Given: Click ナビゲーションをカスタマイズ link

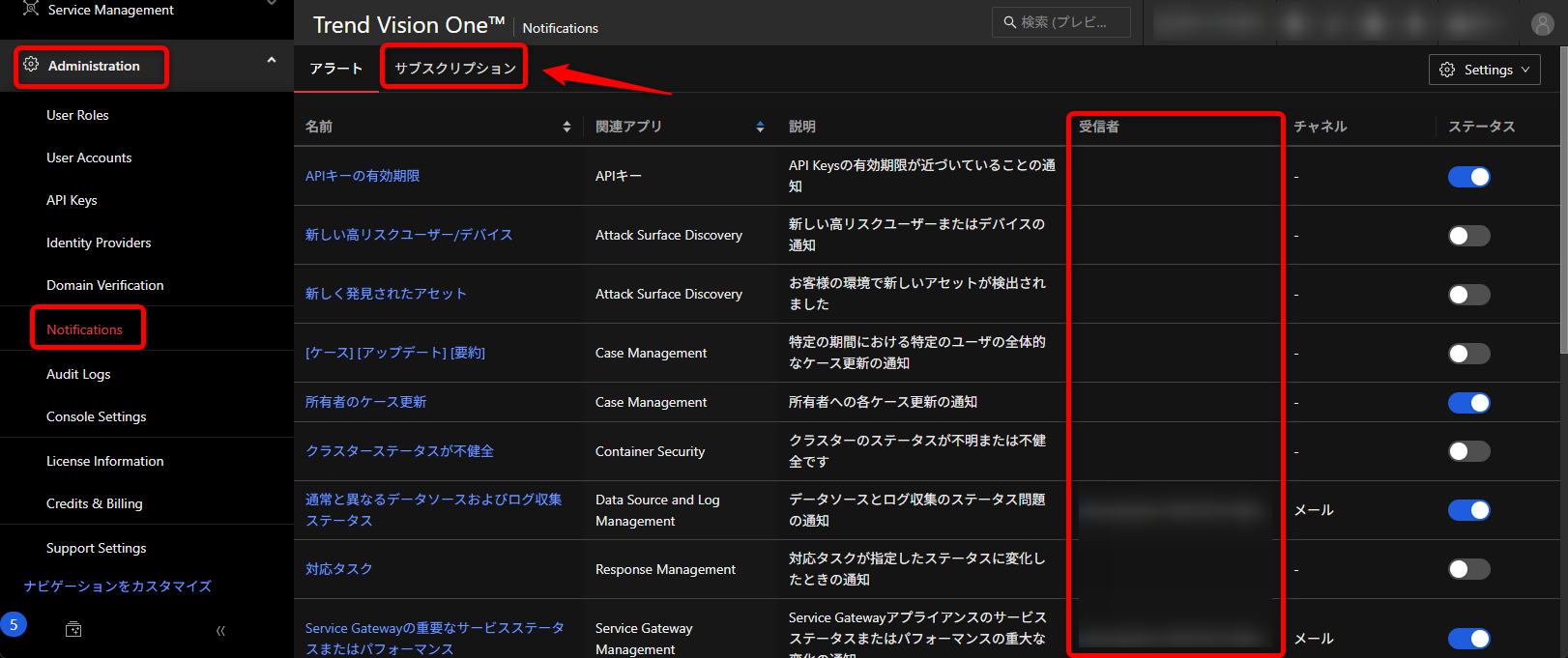Looking at the screenshot, I should pyautogui.click(x=118, y=586).
